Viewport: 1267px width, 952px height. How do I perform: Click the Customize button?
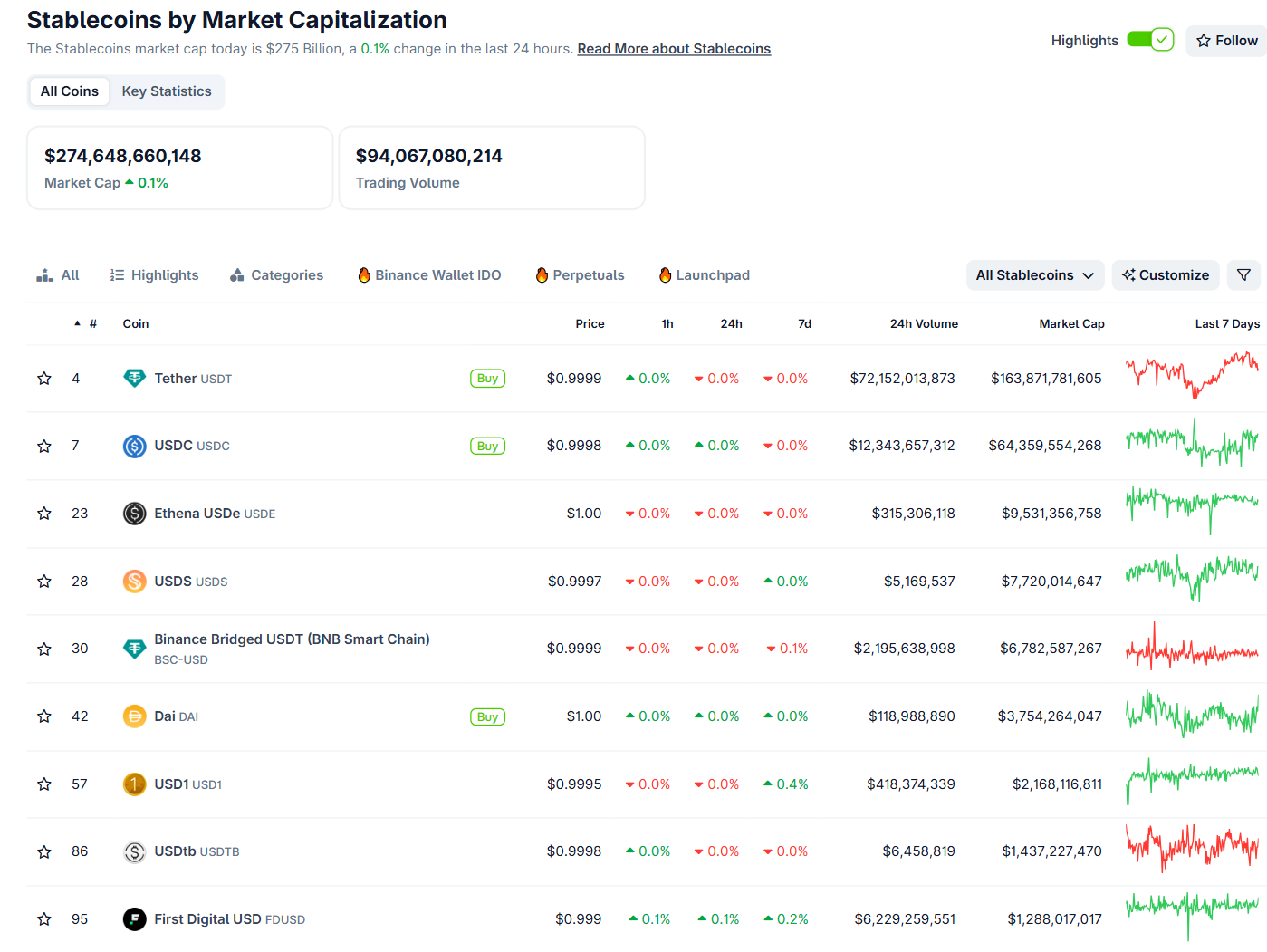pos(1166,275)
